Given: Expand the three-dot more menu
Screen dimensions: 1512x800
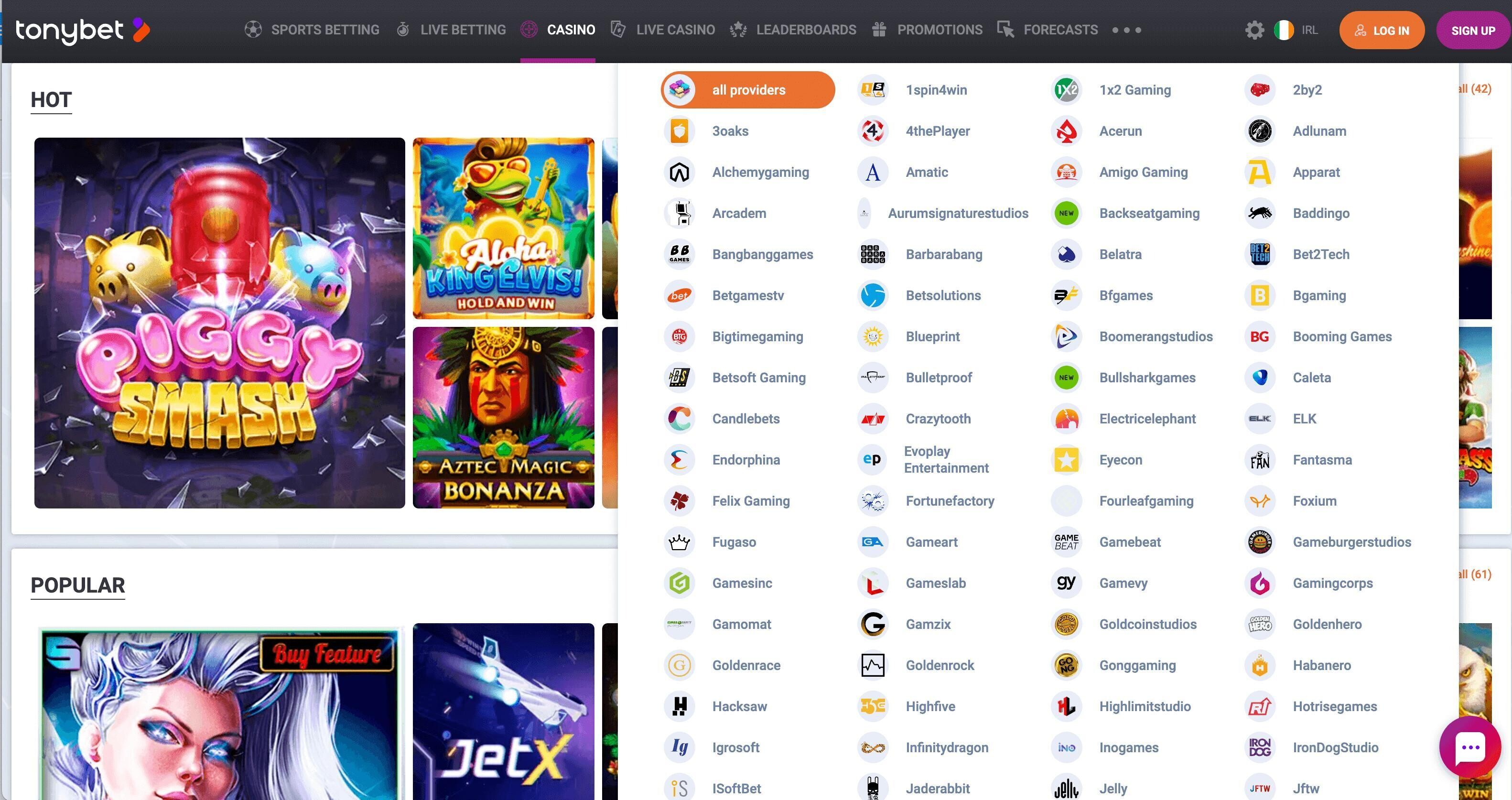Looking at the screenshot, I should (x=1126, y=30).
